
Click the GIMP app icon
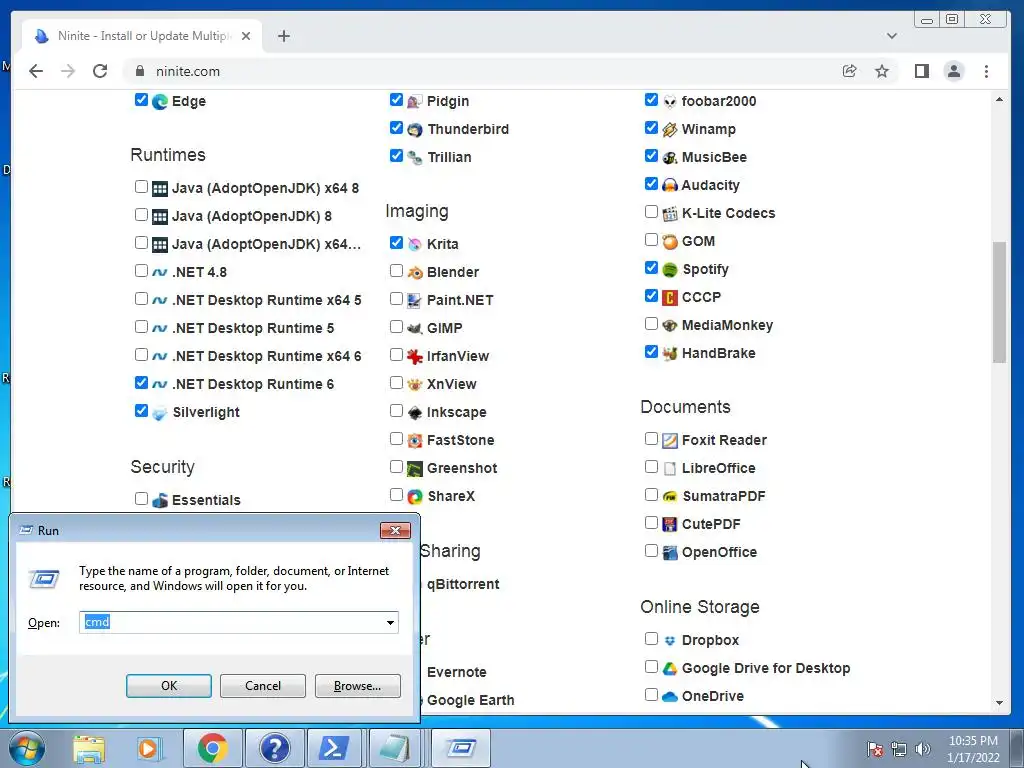pyautogui.click(x=415, y=328)
